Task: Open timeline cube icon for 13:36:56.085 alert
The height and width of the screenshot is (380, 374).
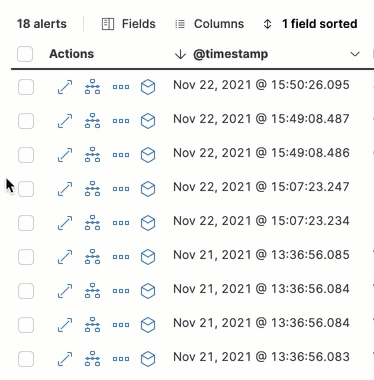Action: [148, 257]
